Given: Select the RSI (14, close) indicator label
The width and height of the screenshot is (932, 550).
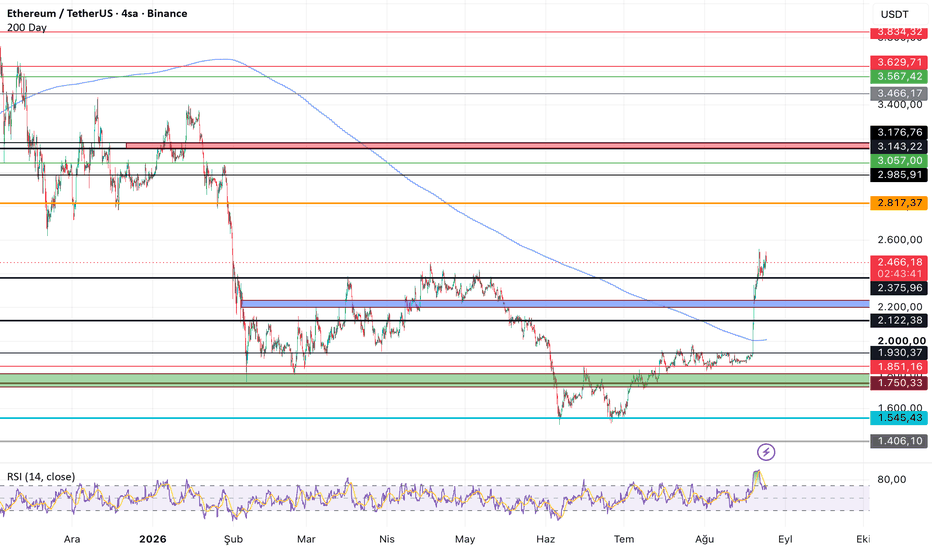Looking at the screenshot, I should (x=41, y=476).
